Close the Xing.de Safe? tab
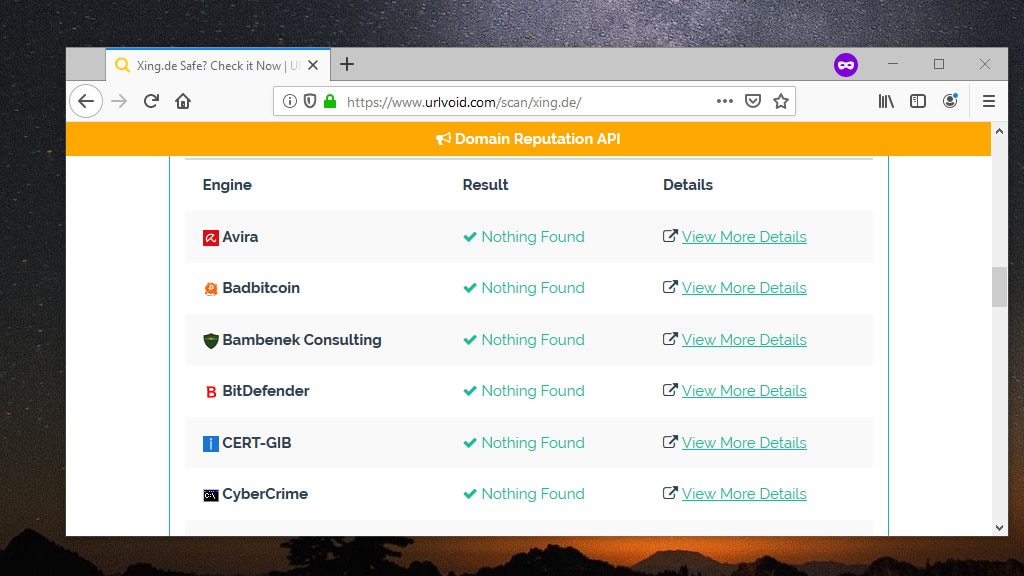Screen dimensions: 1024x576 pos(313,65)
